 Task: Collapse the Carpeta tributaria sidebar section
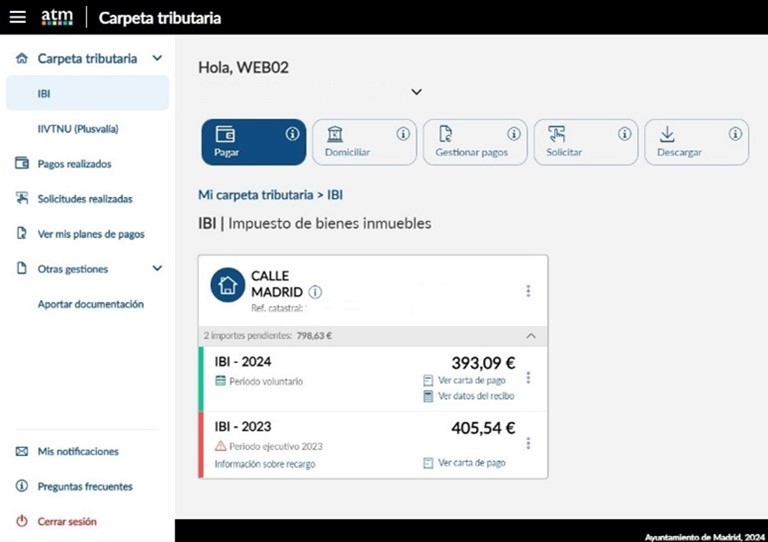click(157, 59)
